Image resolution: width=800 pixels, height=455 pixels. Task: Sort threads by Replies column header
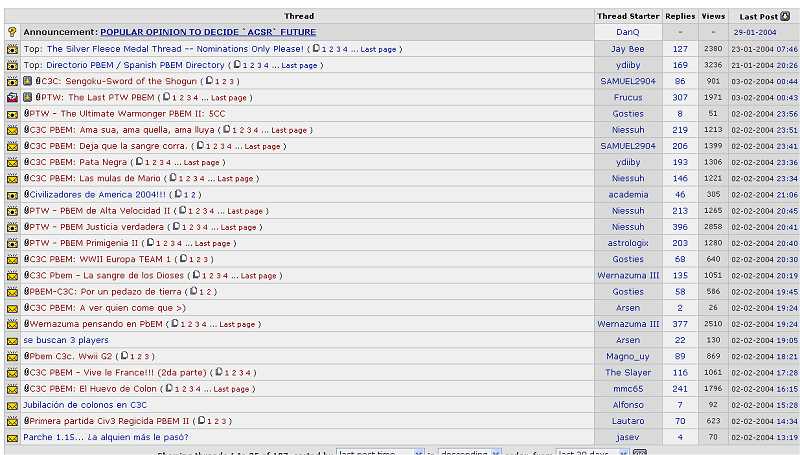tap(680, 16)
